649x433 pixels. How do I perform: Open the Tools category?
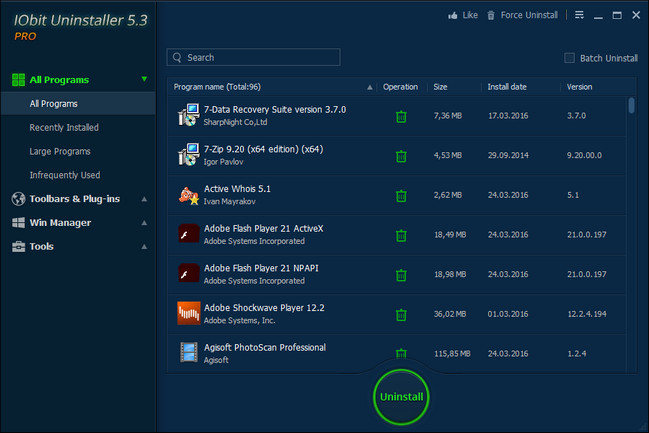41,247
